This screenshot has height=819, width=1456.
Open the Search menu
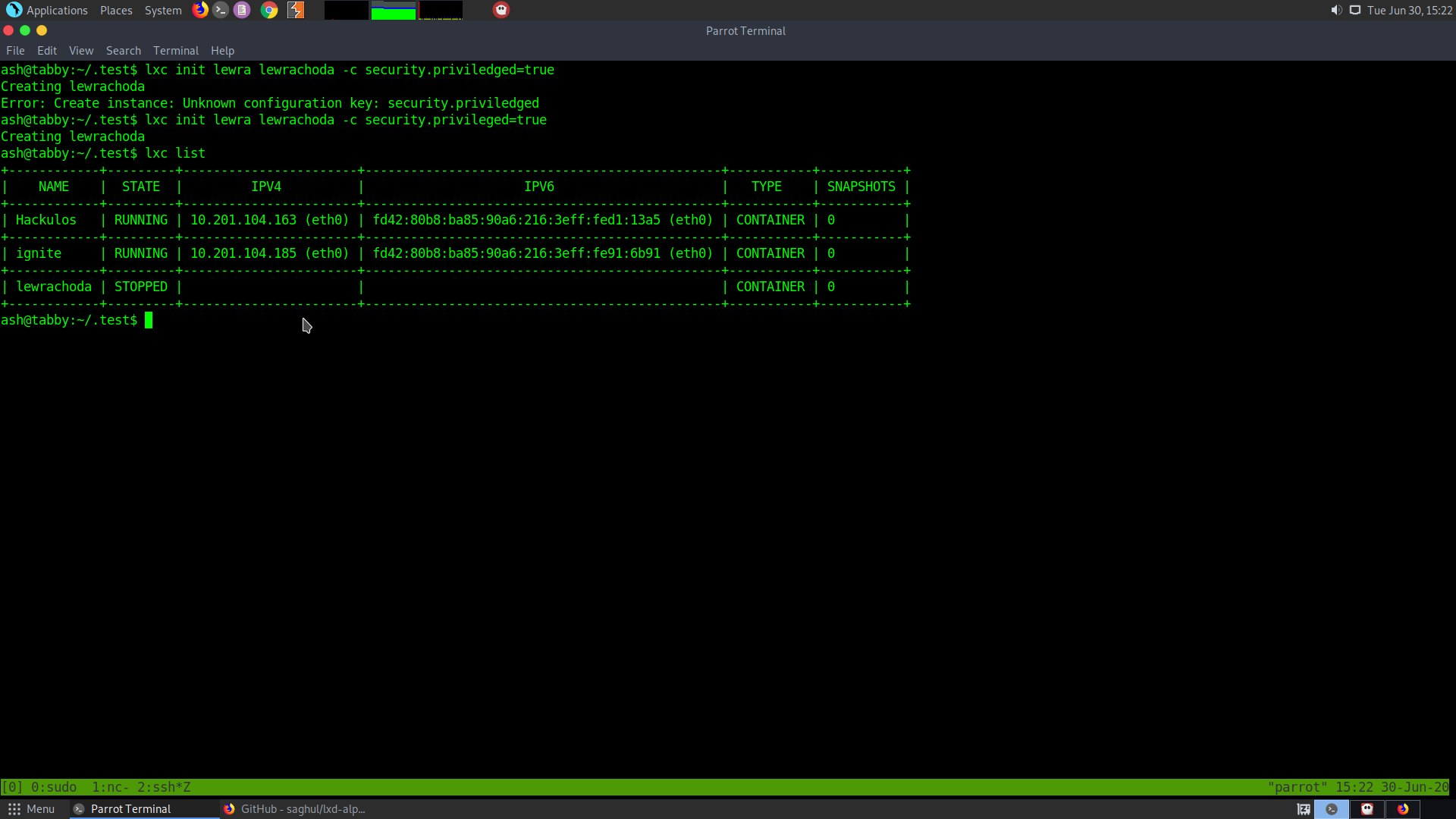123,51
